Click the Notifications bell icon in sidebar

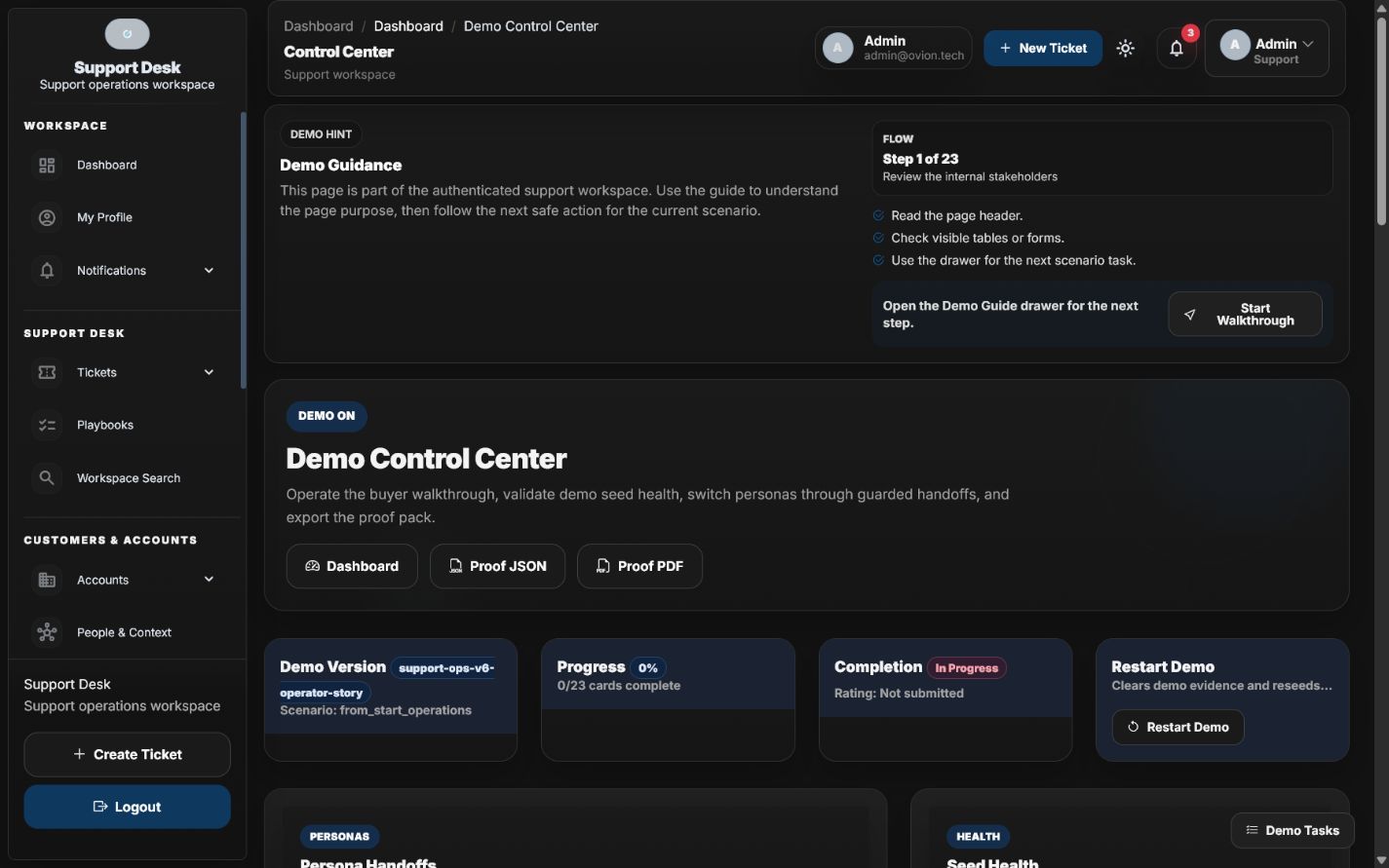pyautogui.click(x=47, y=271)
